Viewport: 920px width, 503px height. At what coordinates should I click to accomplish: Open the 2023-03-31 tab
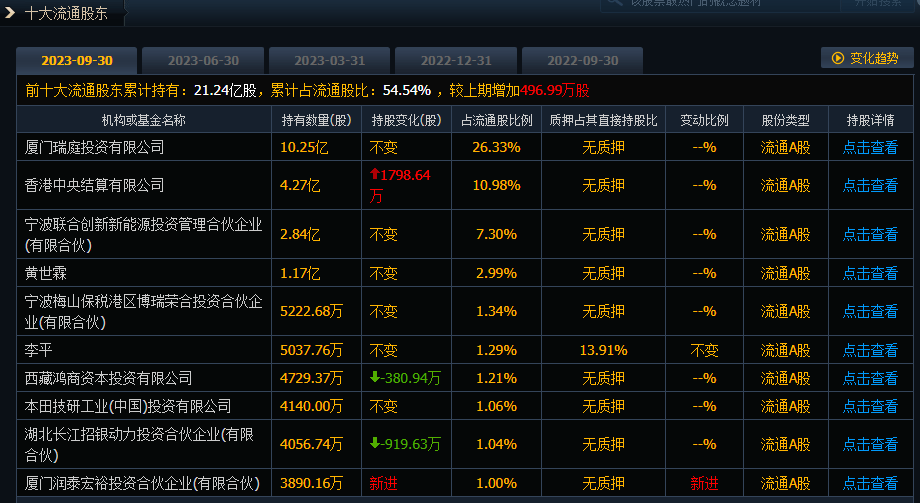point(329,60)
